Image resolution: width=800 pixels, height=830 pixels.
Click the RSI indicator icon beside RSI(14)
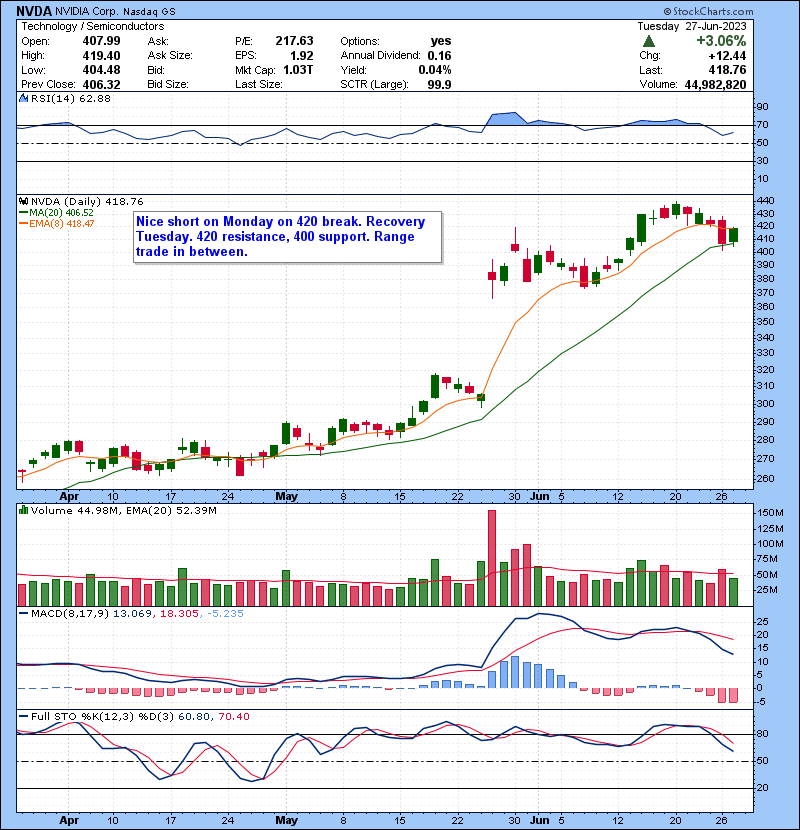tap(23, 98)
